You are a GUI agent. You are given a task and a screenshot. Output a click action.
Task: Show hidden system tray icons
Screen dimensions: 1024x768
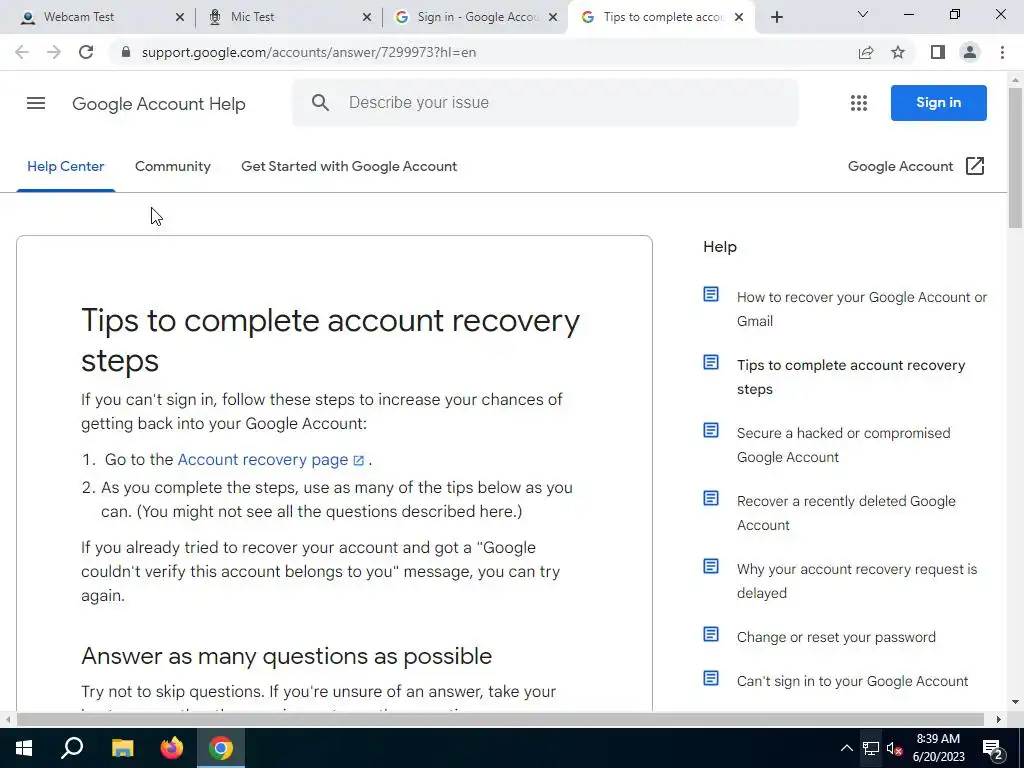point(846,748)
